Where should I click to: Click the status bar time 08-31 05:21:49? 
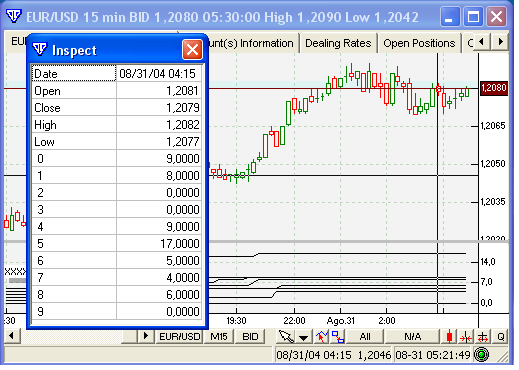point(433,355)
